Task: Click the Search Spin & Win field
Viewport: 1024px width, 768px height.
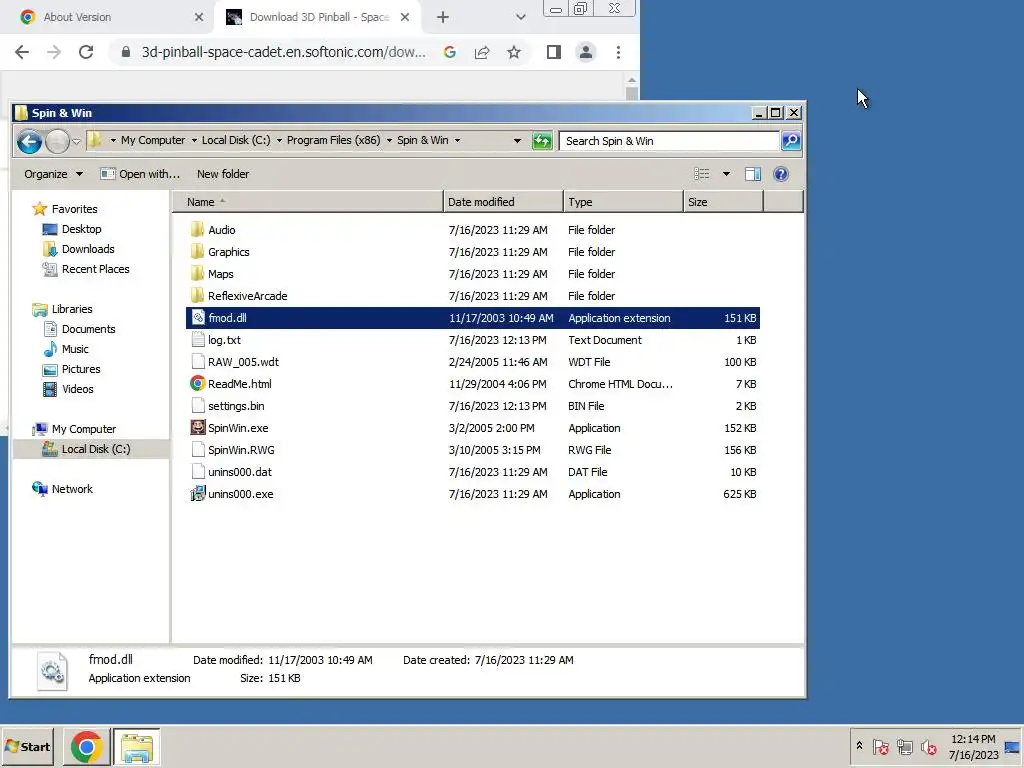Action: [x=669, y=141]
